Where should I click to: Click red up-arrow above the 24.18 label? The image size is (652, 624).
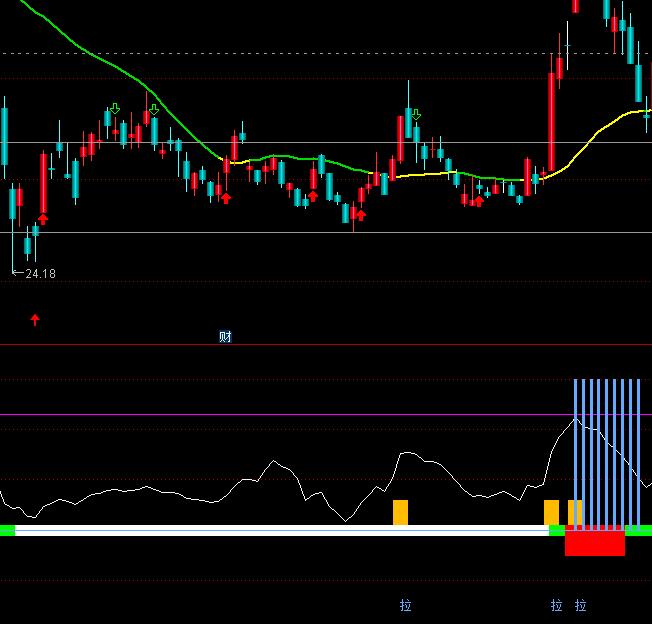42,217
